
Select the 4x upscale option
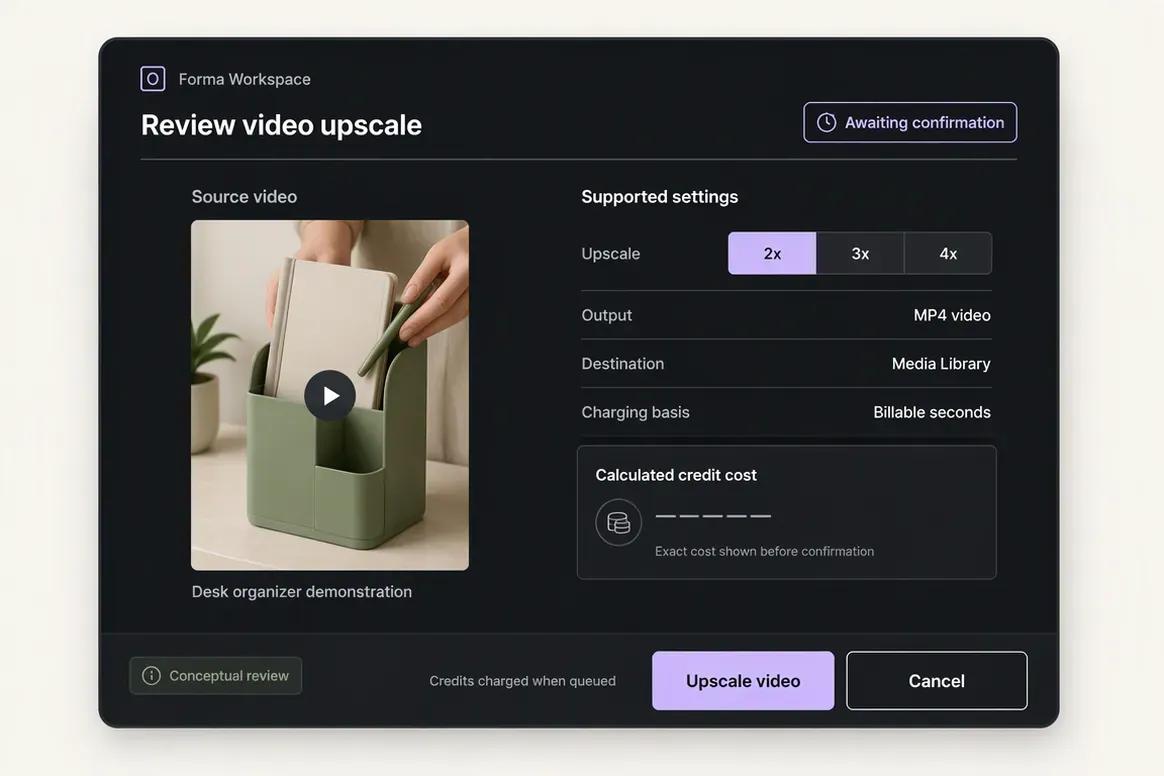(948, 253)
